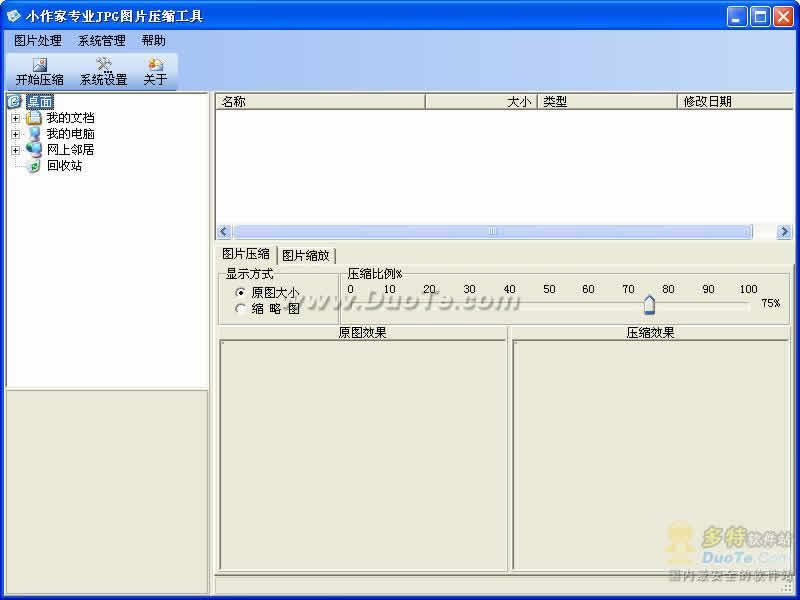Select the 回收站 recycle bin icon
The image size is (800, 600).
coord(34,166)
